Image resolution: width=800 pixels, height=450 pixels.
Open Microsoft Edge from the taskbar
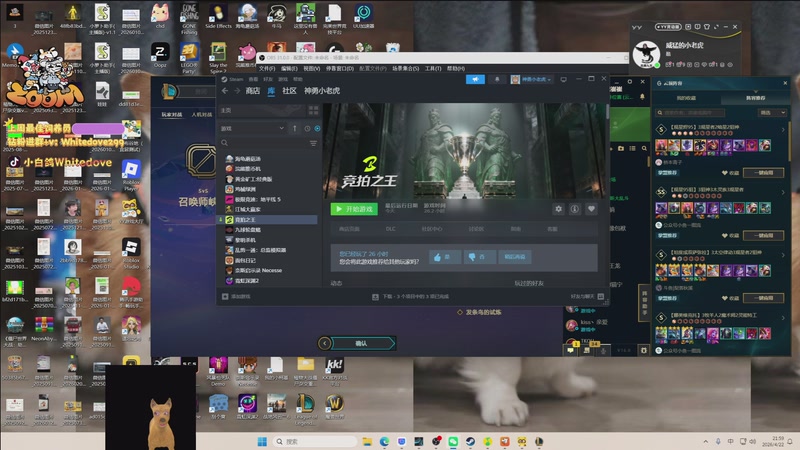coord(384,441)
